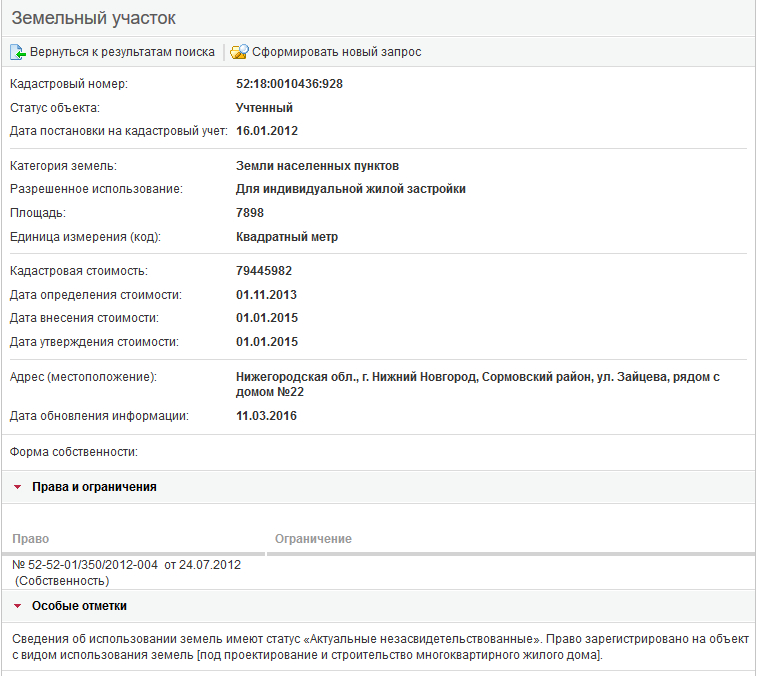The width and height of the screenshot is (760, 676).
Task: Click the 'Учтенный' status value
Action: [x=264, y=107]
